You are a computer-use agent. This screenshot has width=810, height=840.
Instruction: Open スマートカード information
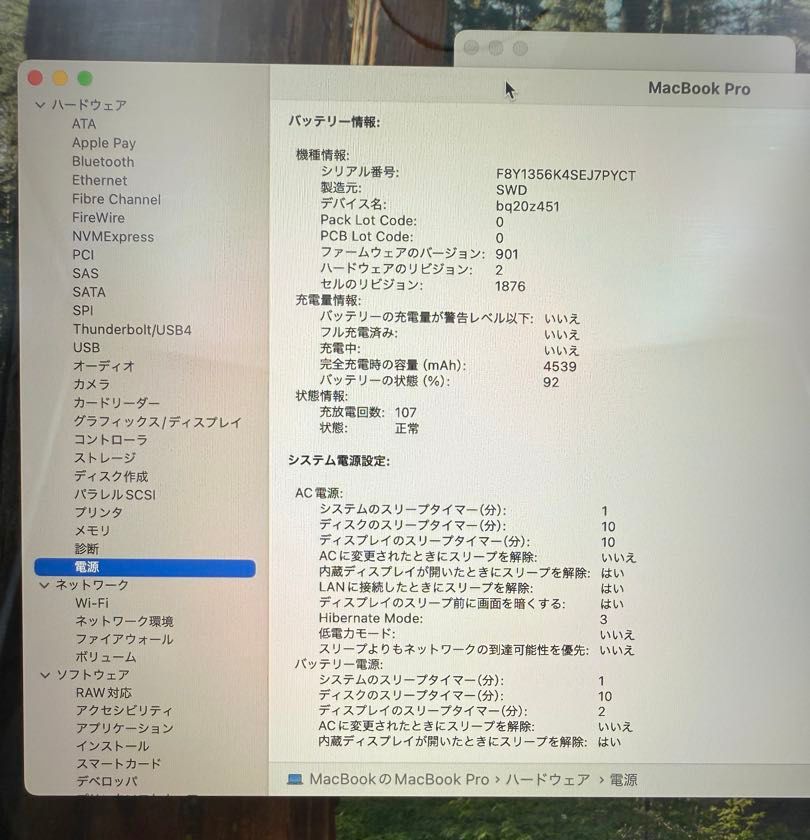click(118, 764)
